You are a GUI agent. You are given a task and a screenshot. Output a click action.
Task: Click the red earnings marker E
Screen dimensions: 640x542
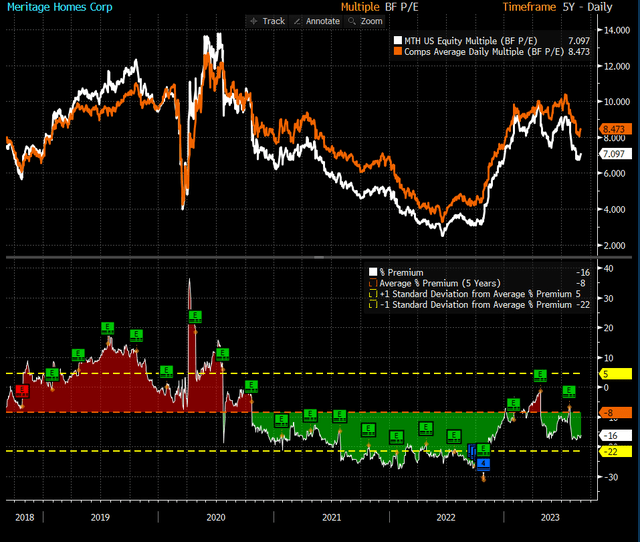click(x=22, y=391)
